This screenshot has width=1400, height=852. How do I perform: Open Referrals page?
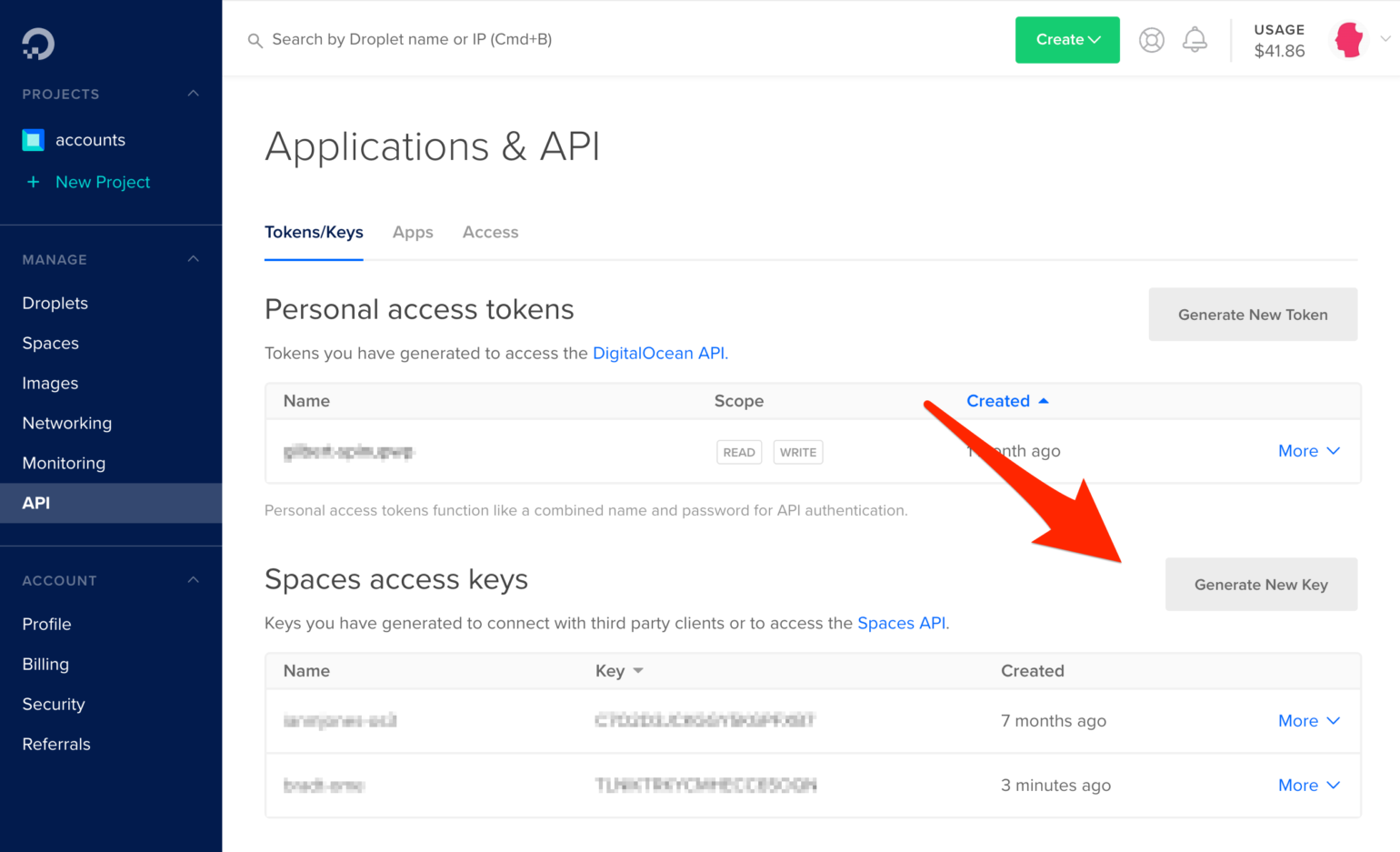click(56, 745)
